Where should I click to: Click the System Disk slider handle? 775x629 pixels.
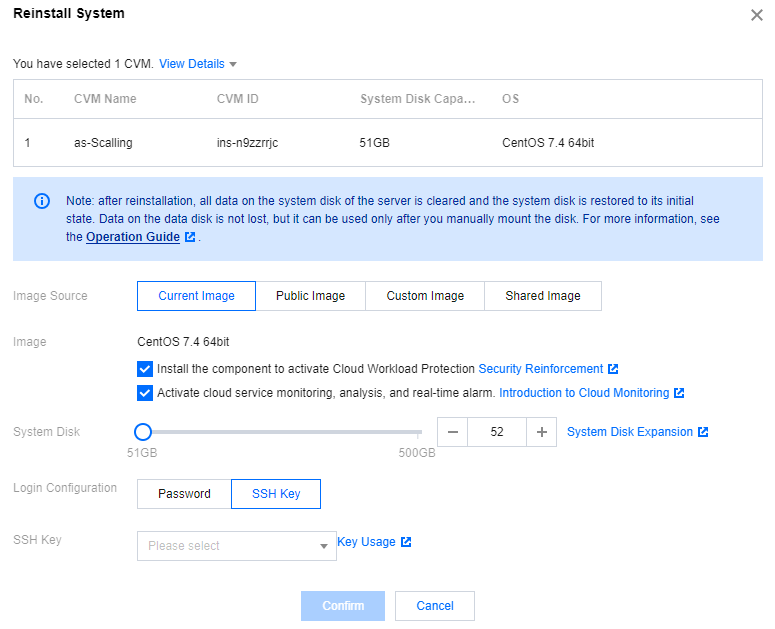[143, 432]
